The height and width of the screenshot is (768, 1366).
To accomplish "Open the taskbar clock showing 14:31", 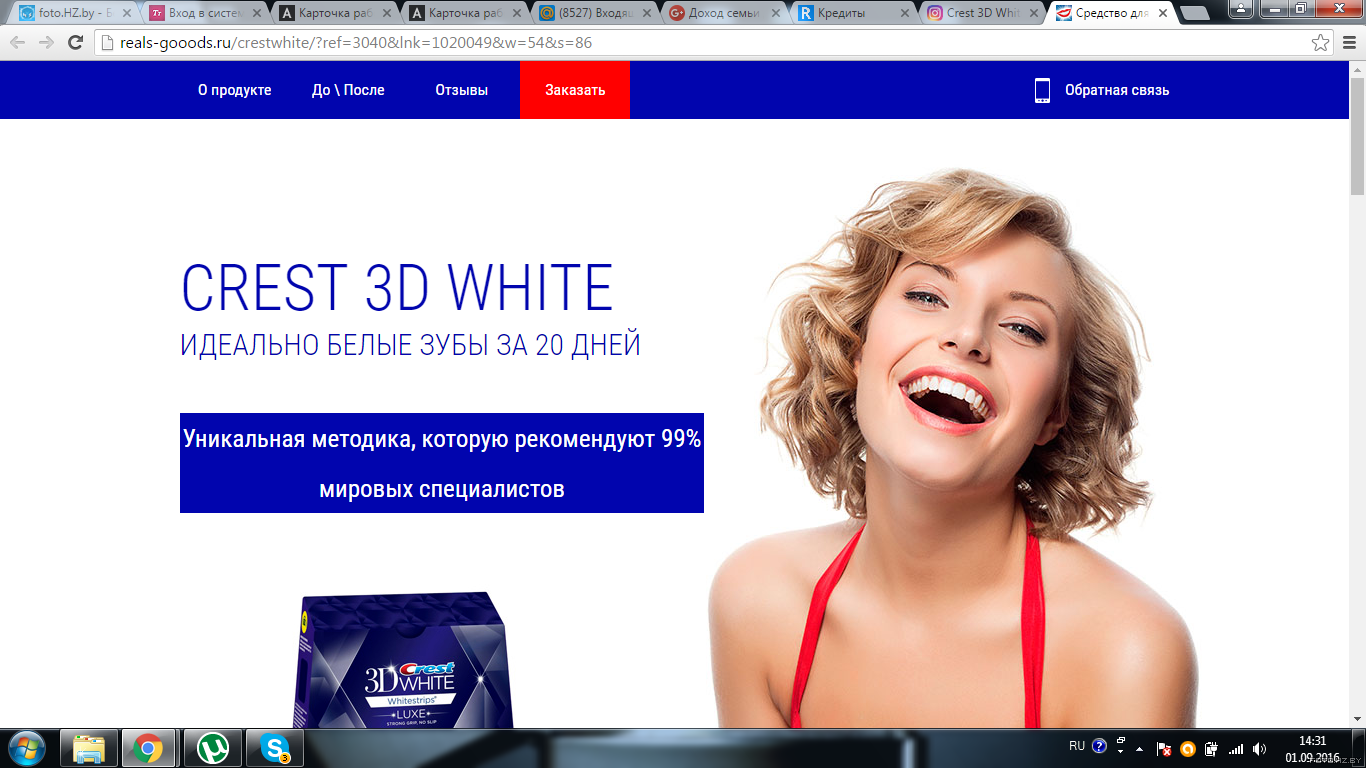I will (x=1312, y=748).
